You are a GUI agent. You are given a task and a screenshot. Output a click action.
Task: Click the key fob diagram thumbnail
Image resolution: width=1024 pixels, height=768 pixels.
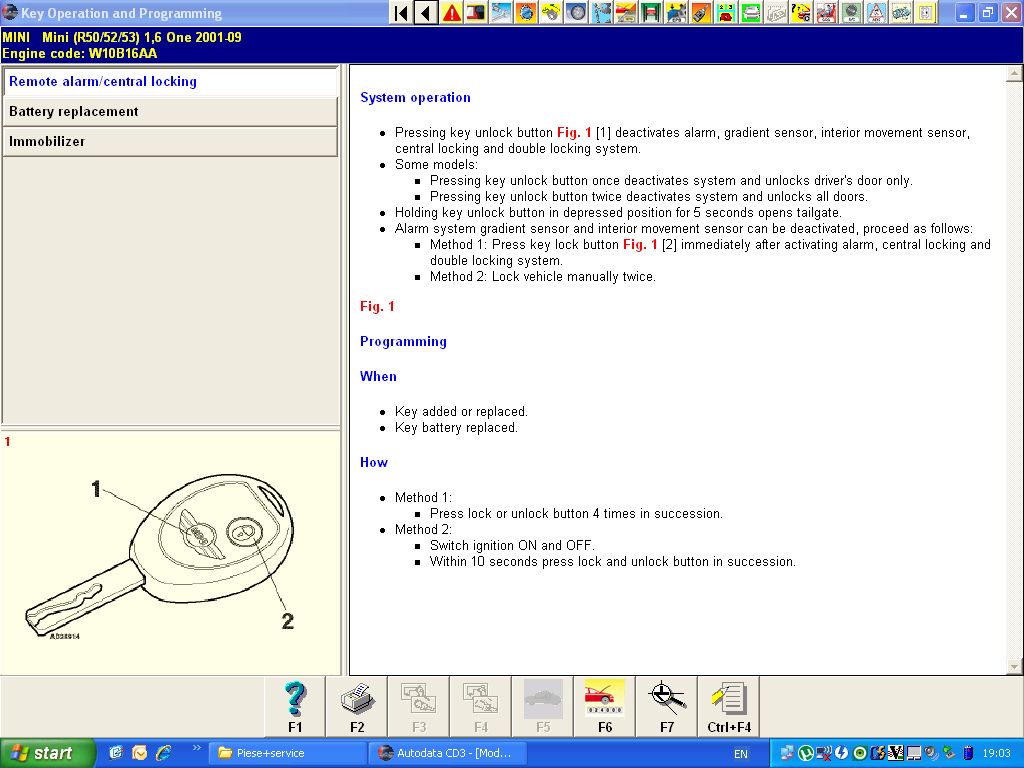(170, 555)
